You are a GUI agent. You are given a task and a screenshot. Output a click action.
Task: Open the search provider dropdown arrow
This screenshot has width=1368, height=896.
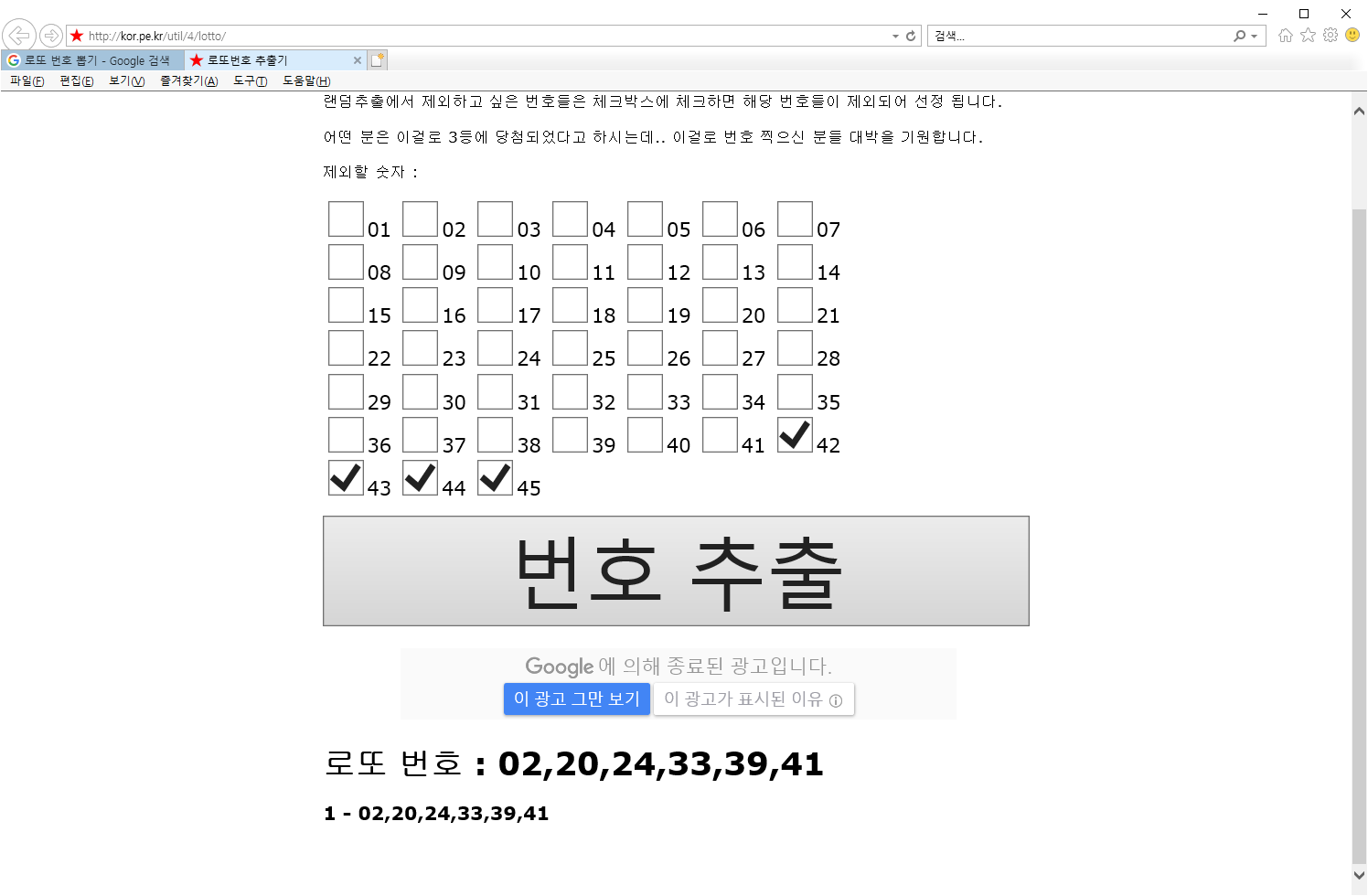[x=1254, y=37]
